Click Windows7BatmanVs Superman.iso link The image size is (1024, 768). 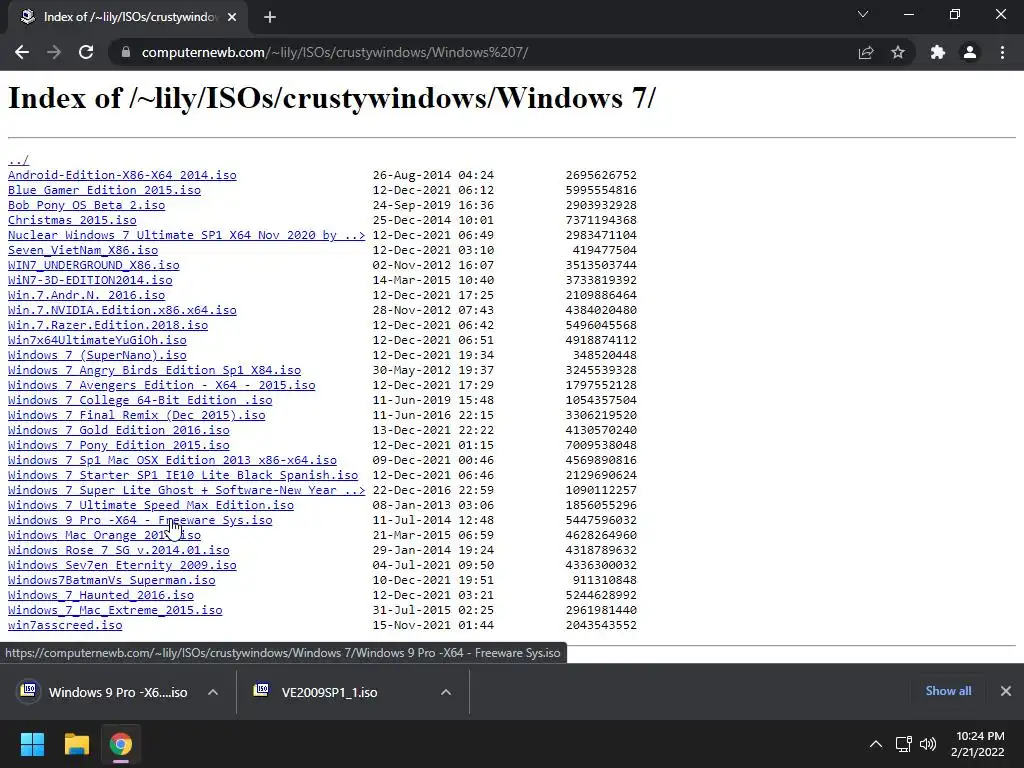point(112,581)
